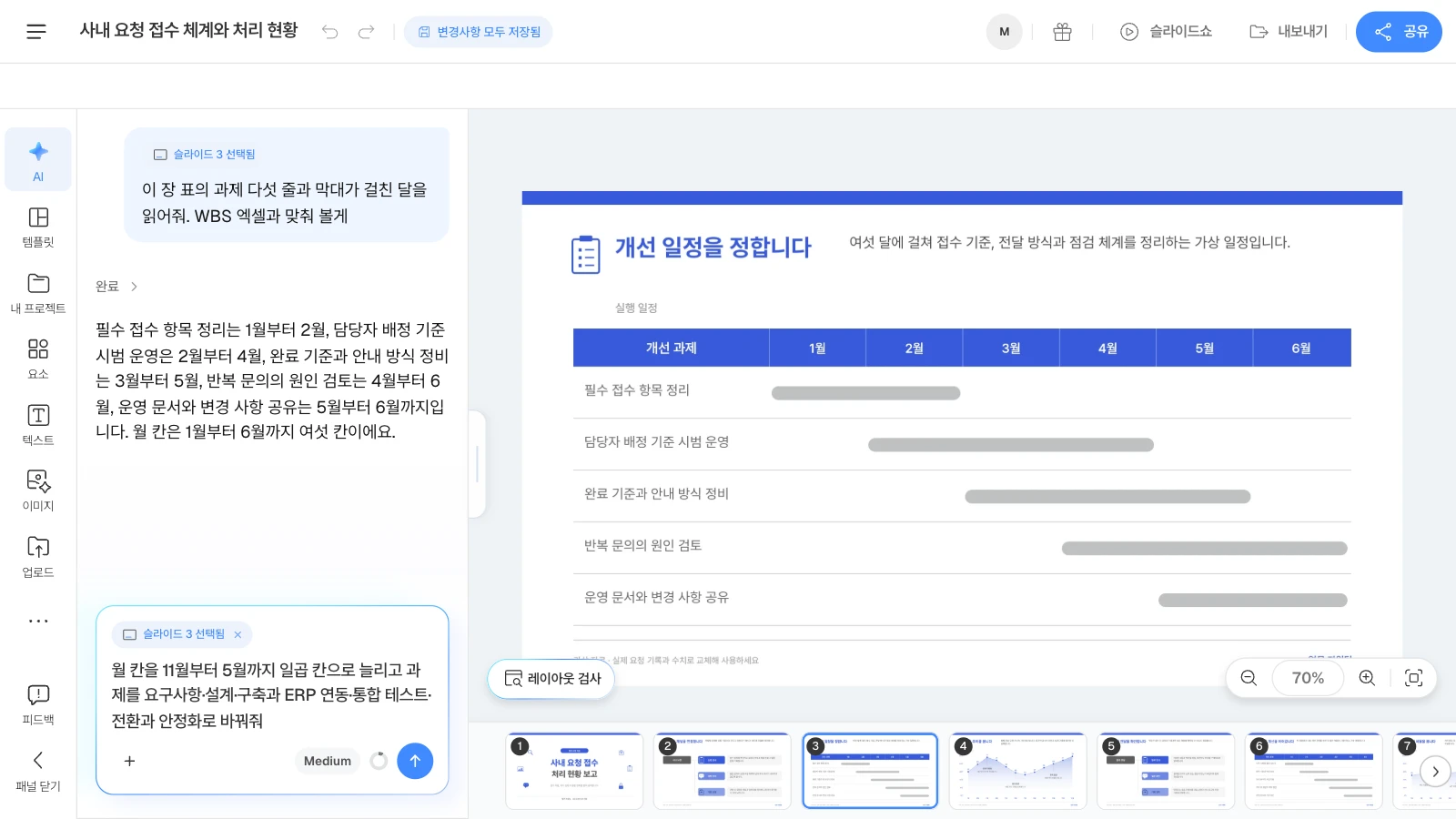
Task: Click the AI prompt text field
Action: [272, 695]
